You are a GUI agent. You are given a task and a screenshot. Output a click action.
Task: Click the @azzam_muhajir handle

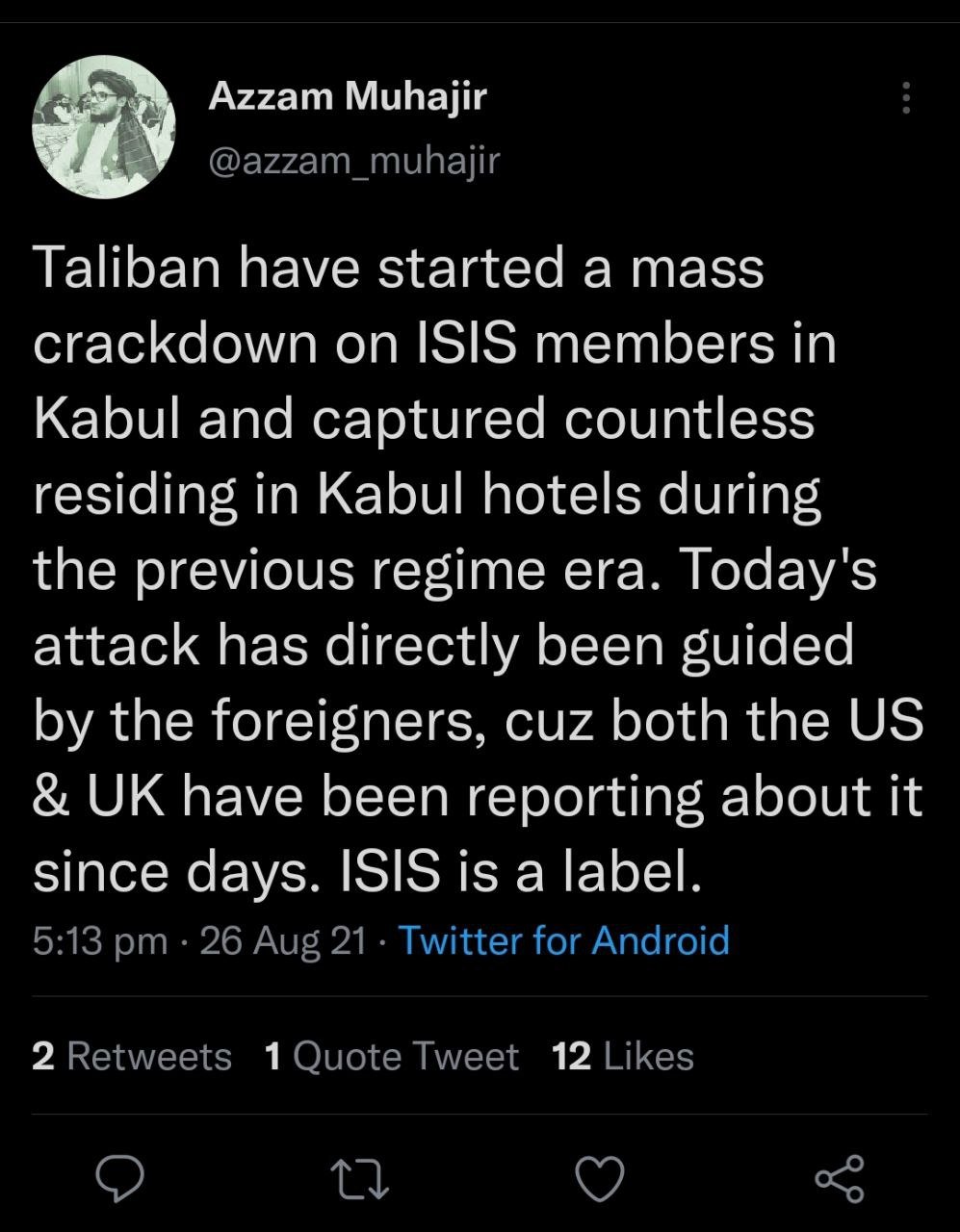pyautogui.click(x=354, y=160)
